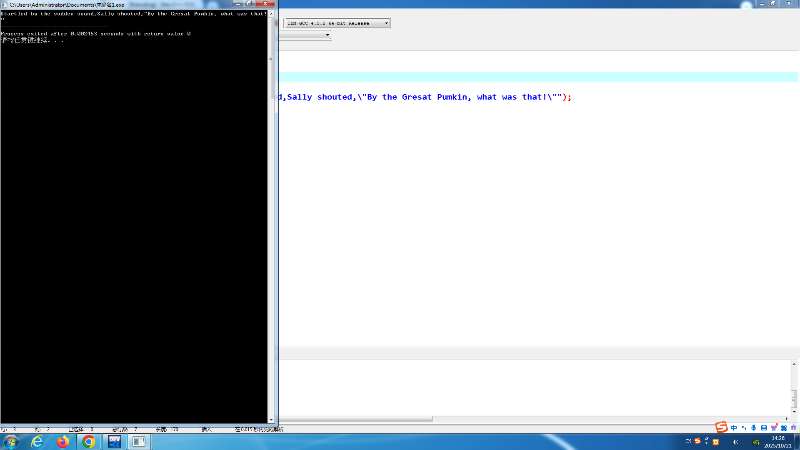Open the volume speaker tray icon

(736, 442)
